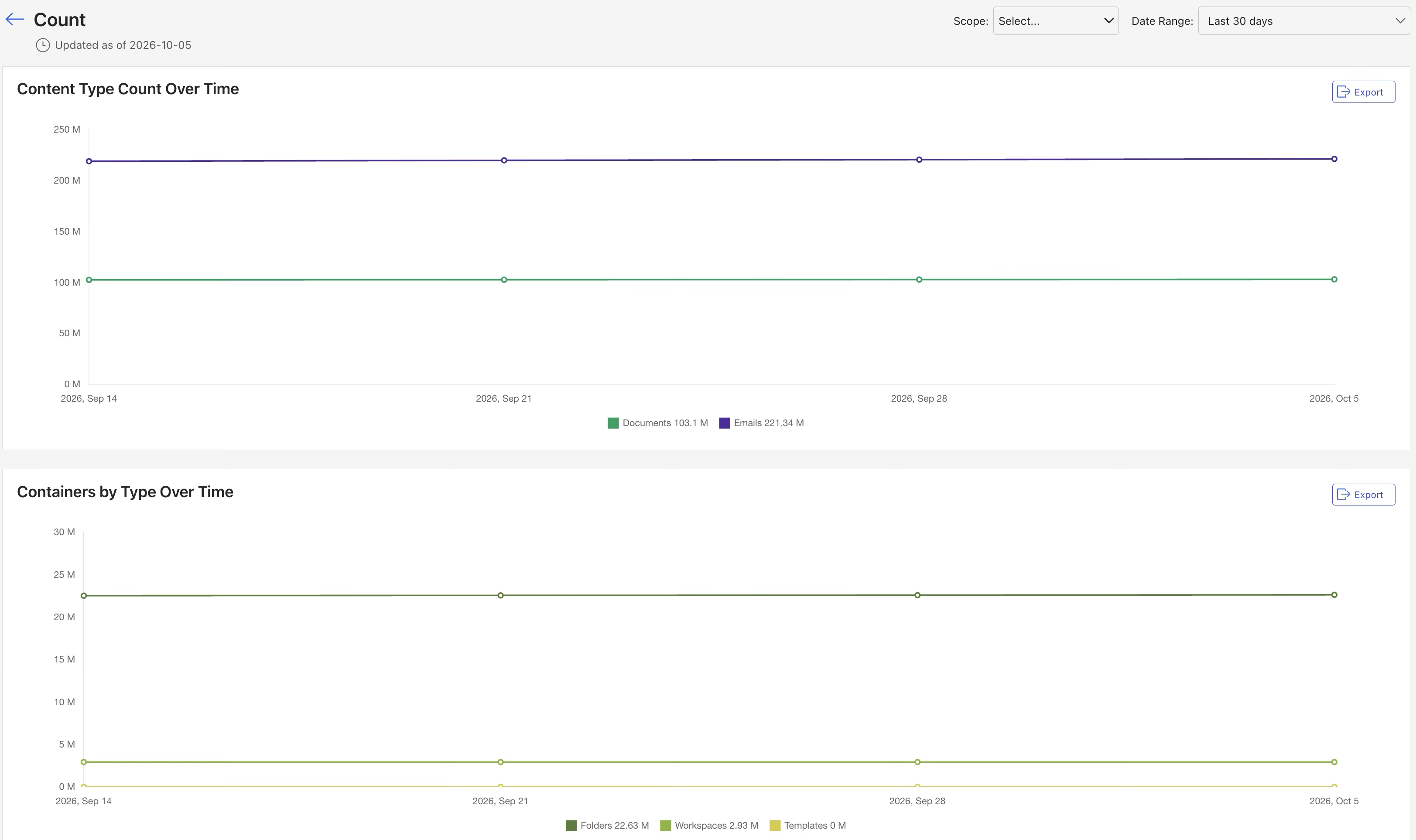Click the Folders data point at Sep 28

(917, 595)
